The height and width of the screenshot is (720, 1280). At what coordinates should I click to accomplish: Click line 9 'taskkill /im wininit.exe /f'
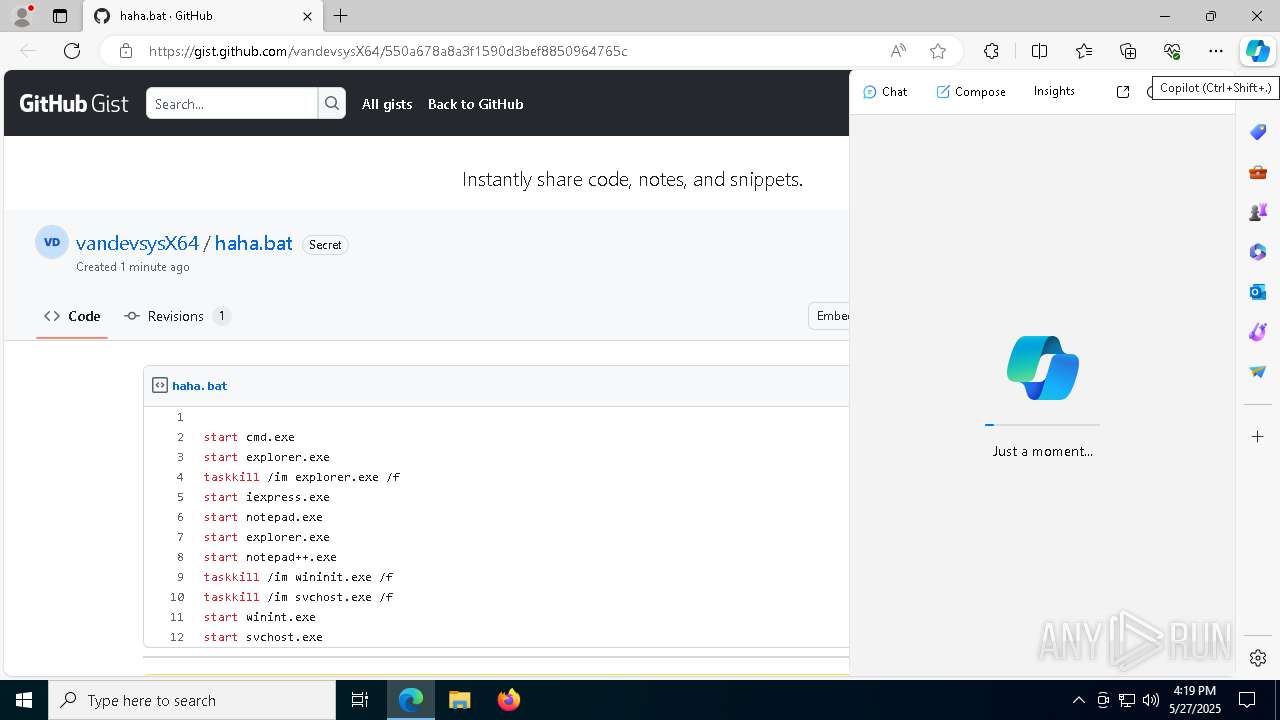[x=298, y=577]
